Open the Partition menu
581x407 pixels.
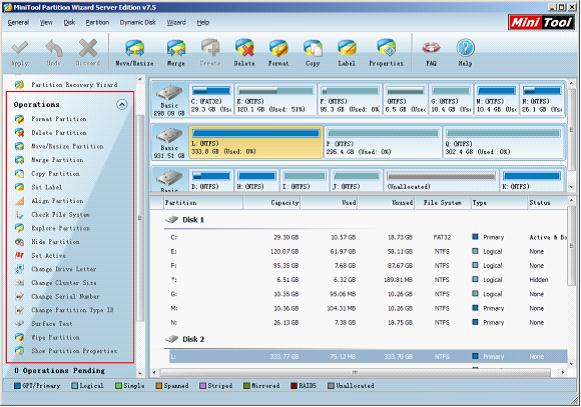click(x=97, y=23)
